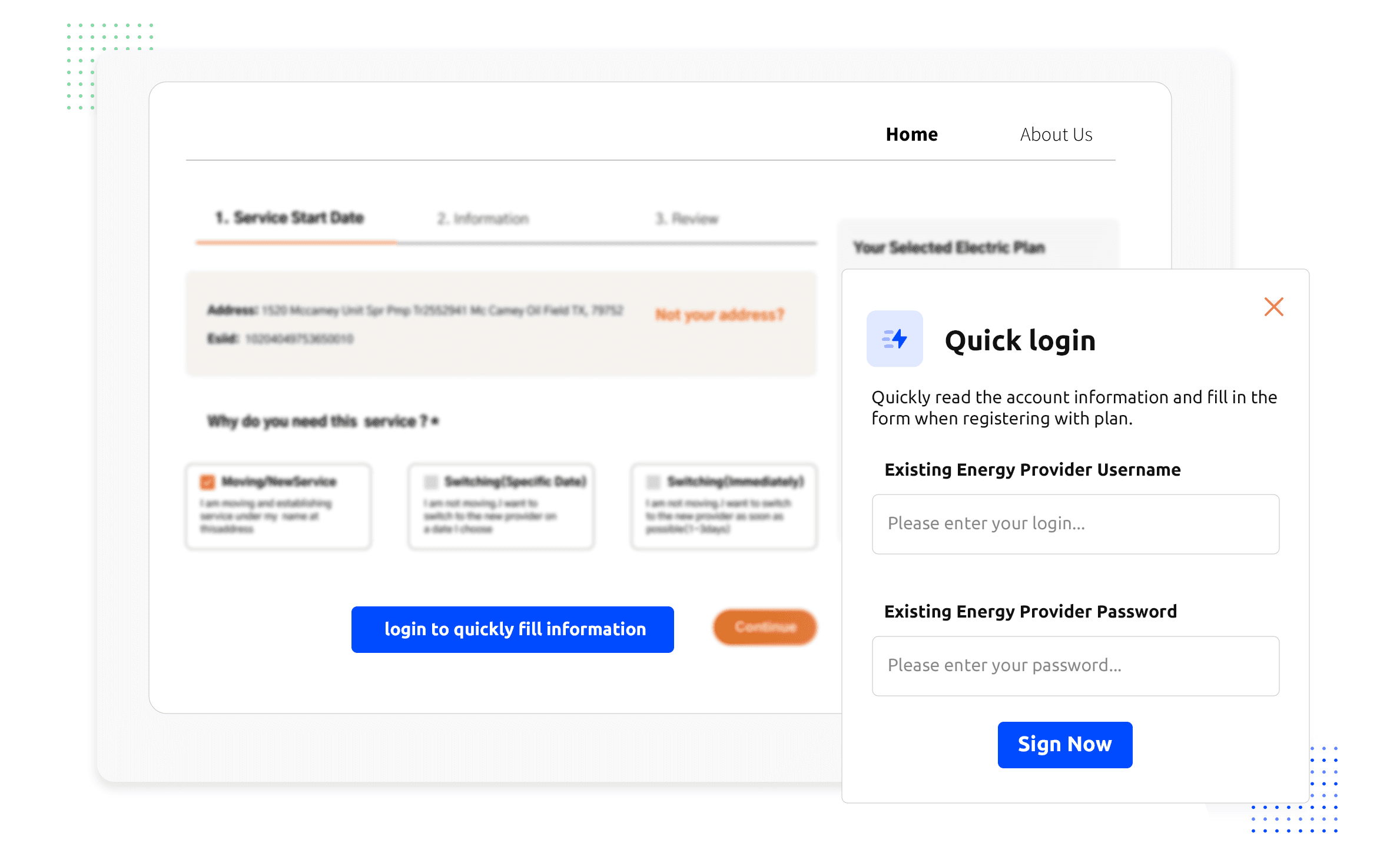Switch to the Information step tab
Screen dimensions: 1400x856
[483, 219]
